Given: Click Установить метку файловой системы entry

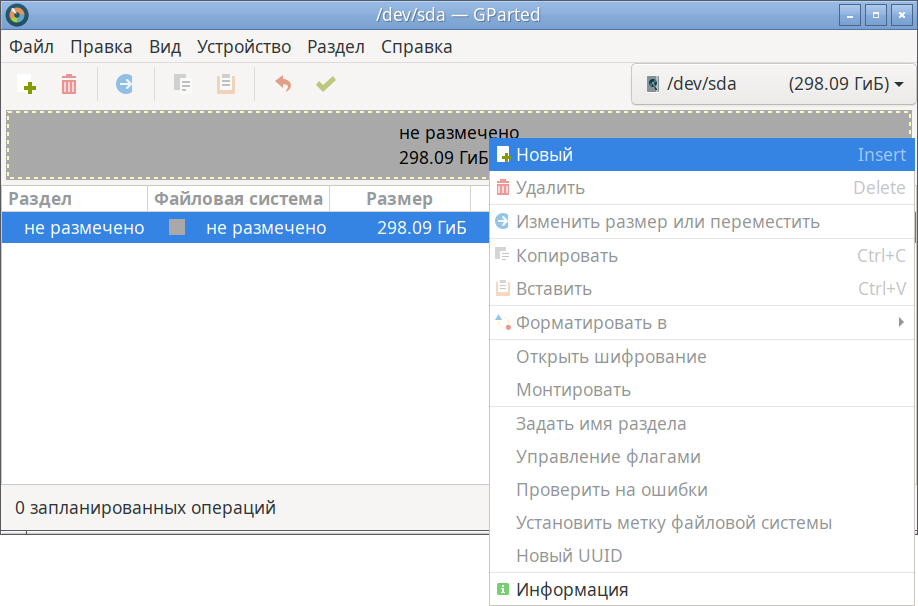Looking at the screenshot, I should pos(701,522).
